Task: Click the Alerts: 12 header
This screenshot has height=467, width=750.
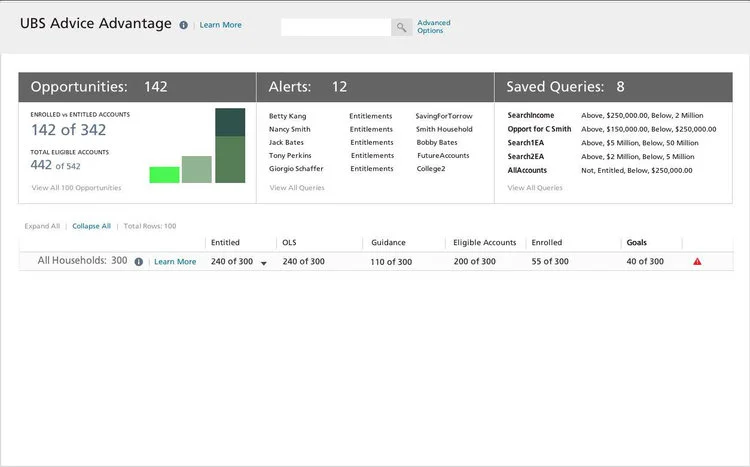Action: click(x=375, y=87)
